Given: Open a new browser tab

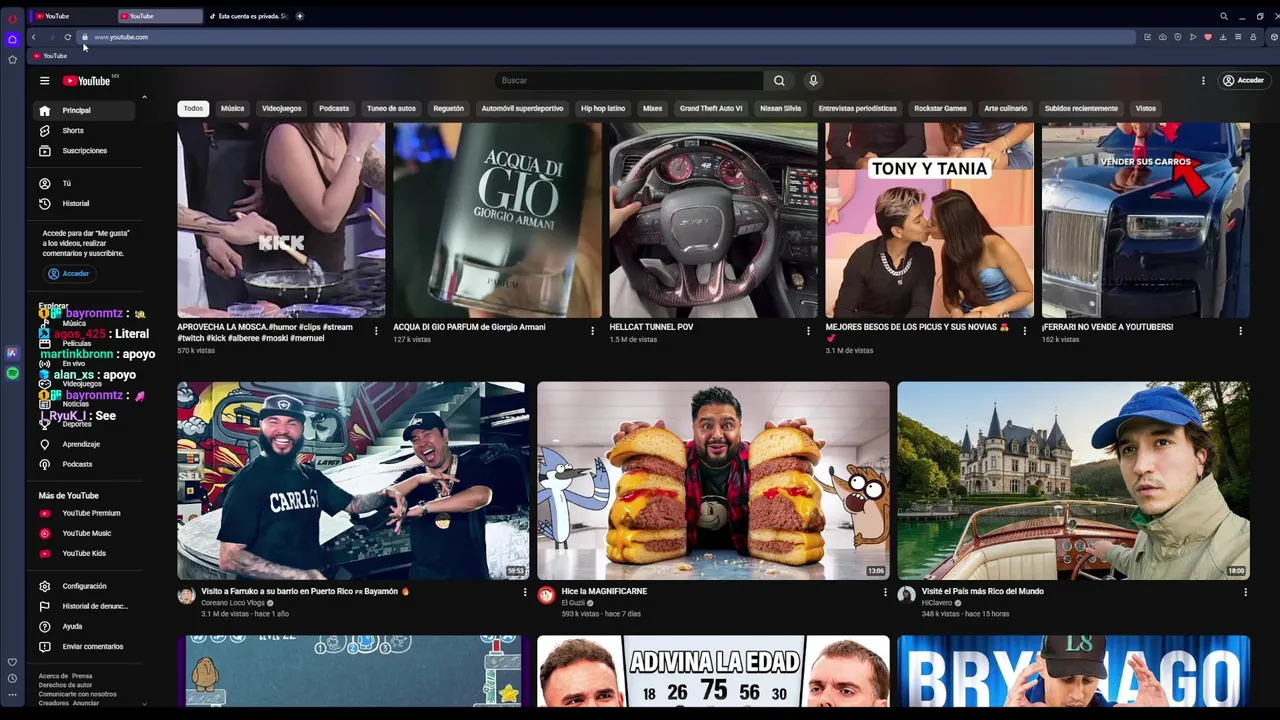Looking at the screenshot, I should click(299, 16).
